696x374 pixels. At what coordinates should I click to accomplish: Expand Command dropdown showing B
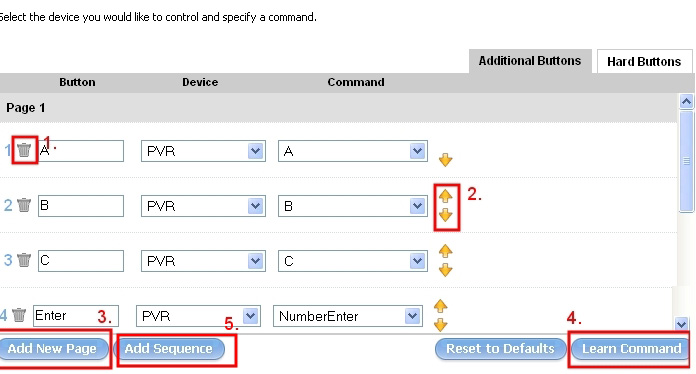(417, 206)
